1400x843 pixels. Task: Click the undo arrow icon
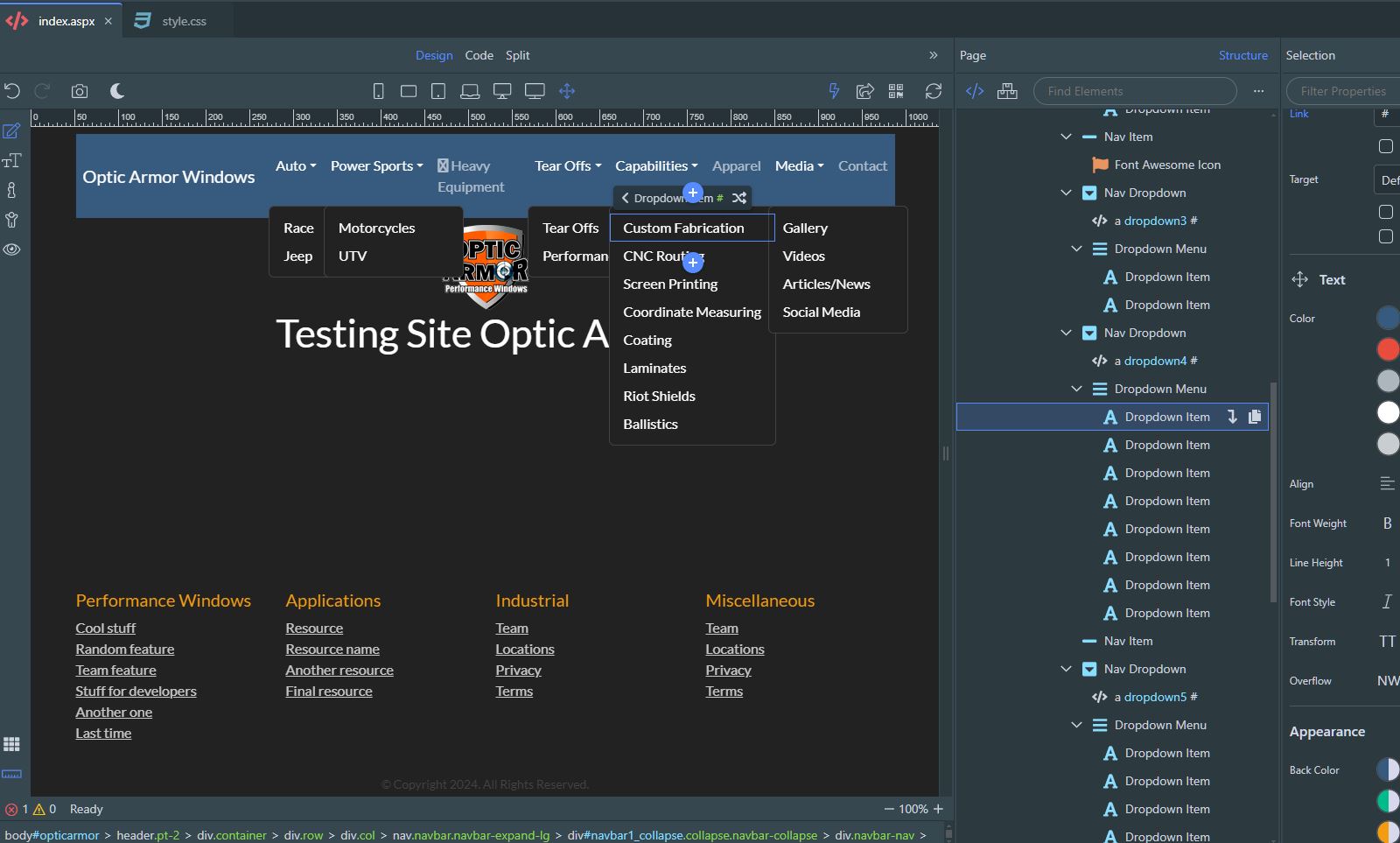[x=12, y=91]
